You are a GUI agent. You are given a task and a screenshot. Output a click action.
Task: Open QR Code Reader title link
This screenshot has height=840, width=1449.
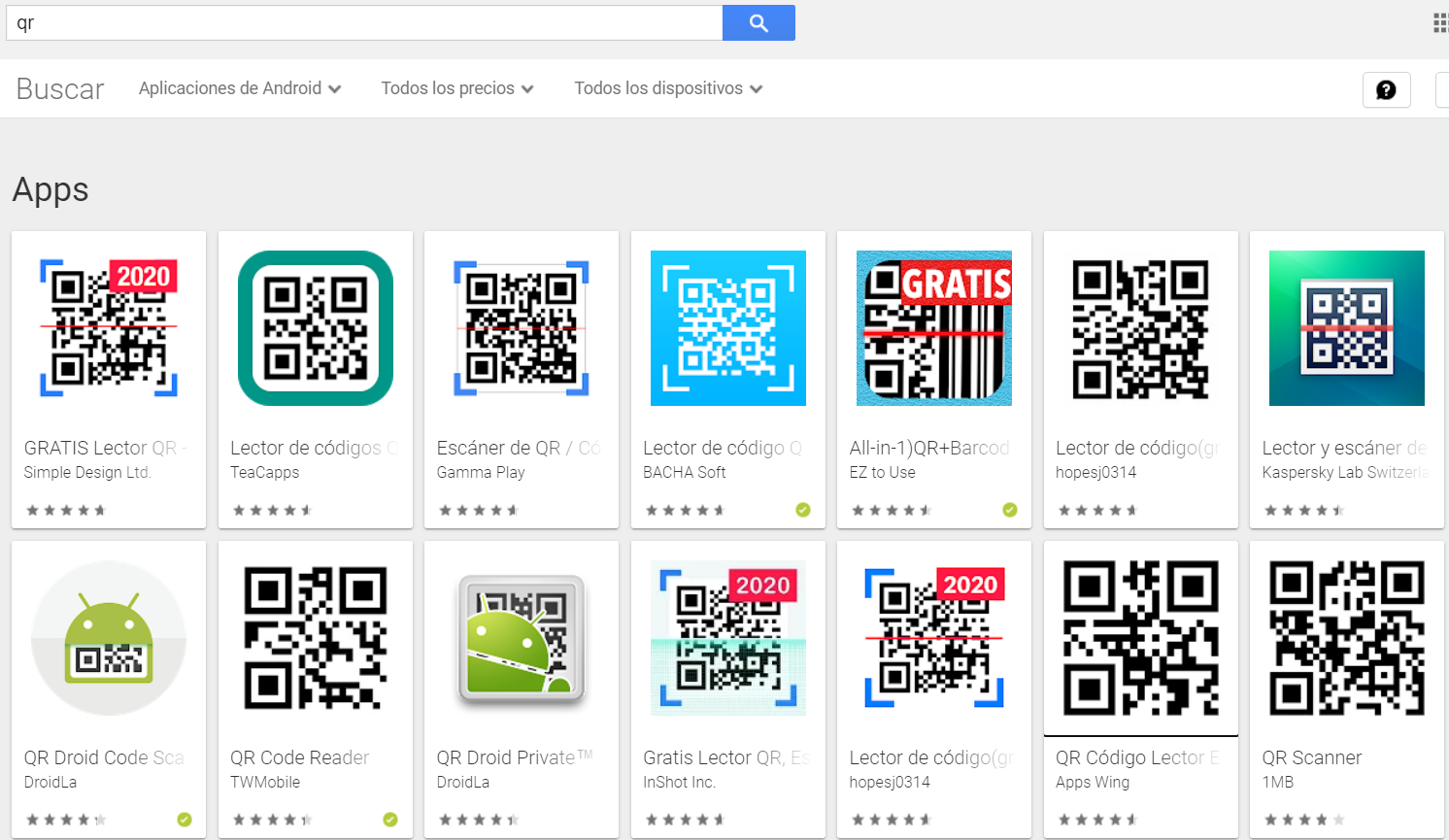click(300, 757)
